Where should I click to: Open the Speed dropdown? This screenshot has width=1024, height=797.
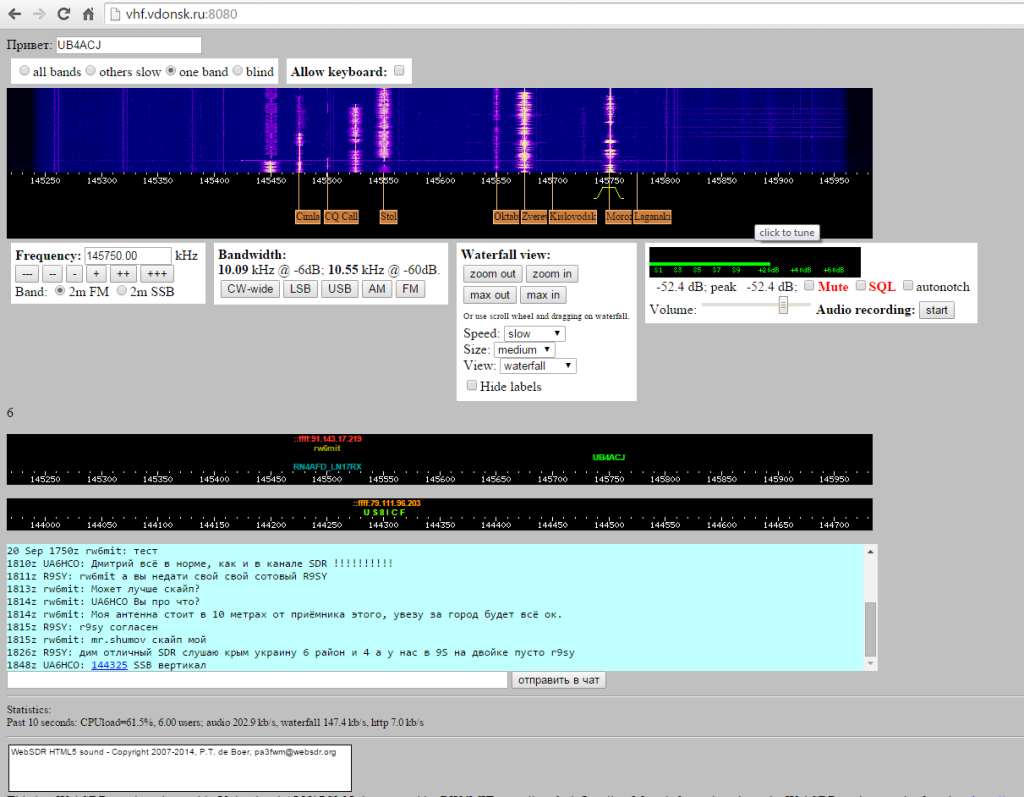tap(534, 333)
